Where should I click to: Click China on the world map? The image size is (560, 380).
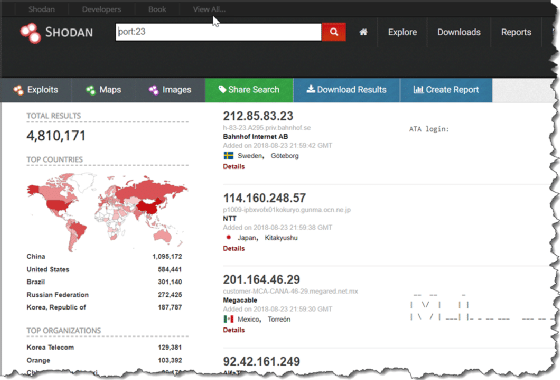pyautogui.click(x=148, y=207)
